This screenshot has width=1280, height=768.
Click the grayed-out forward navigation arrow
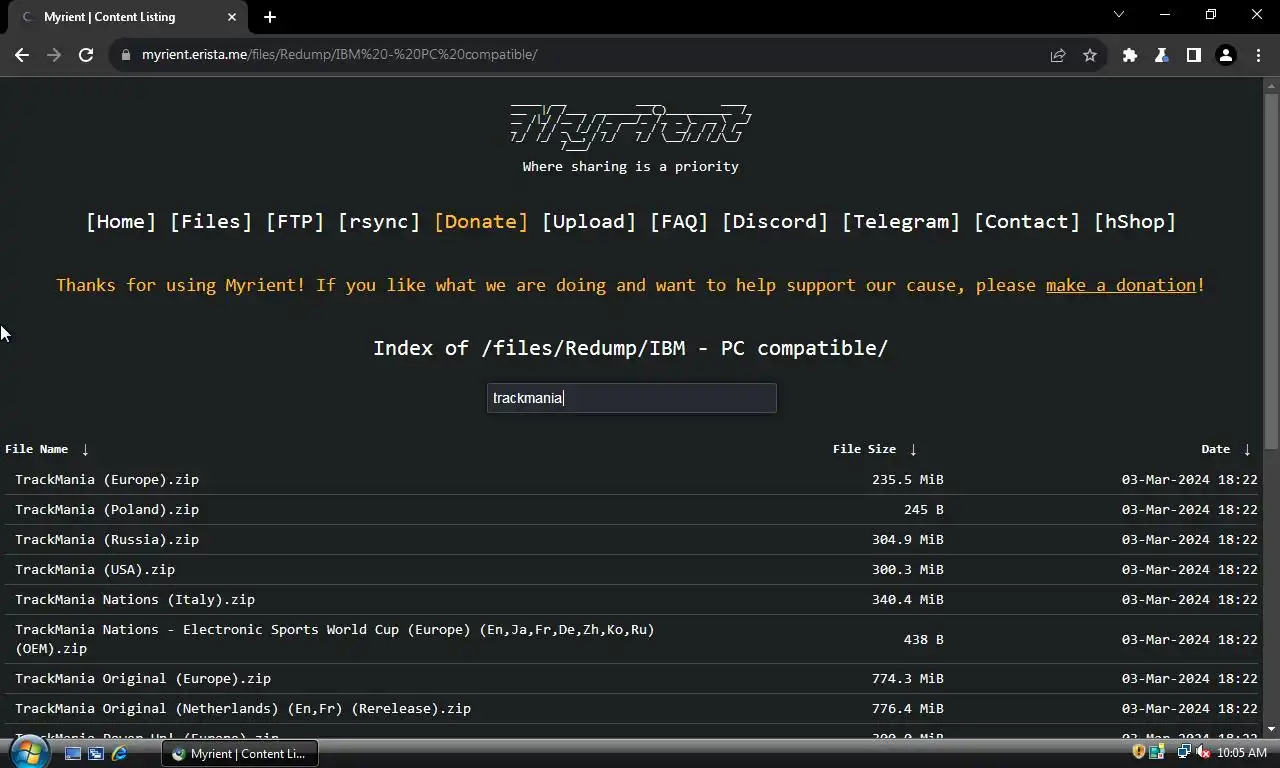(54, 55)
